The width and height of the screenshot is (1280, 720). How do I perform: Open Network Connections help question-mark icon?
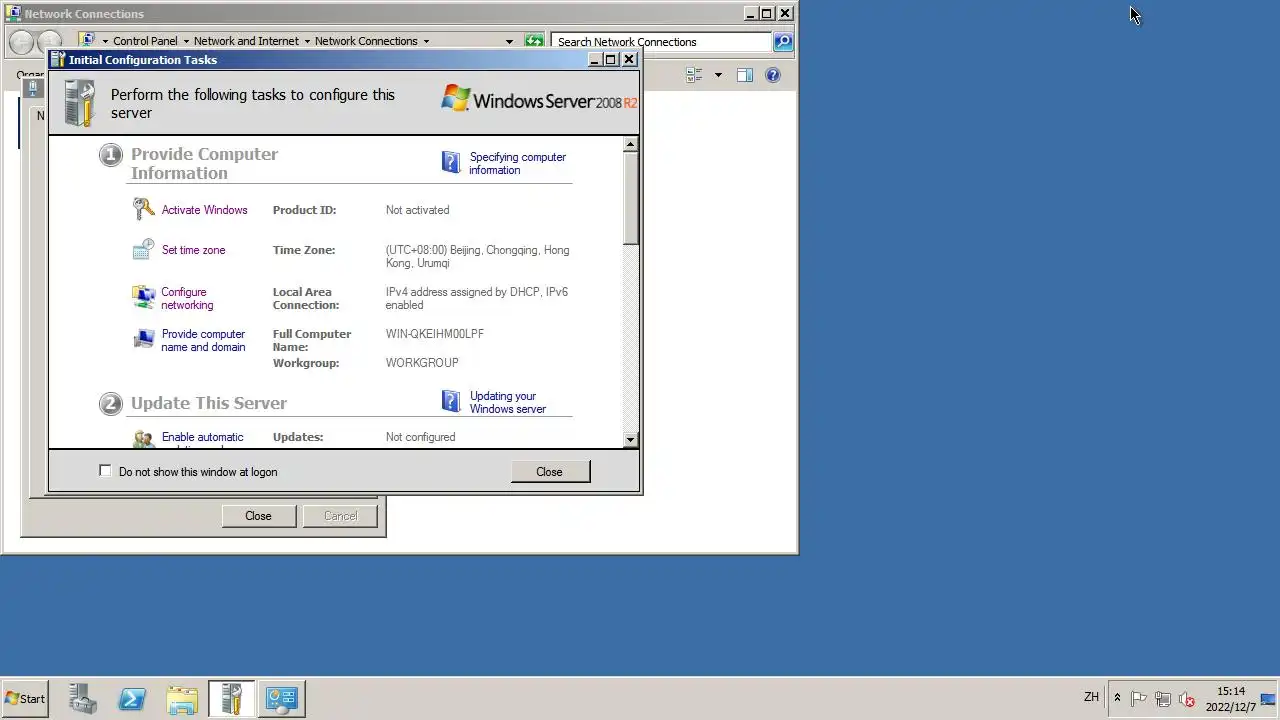[x=772, y=75]
